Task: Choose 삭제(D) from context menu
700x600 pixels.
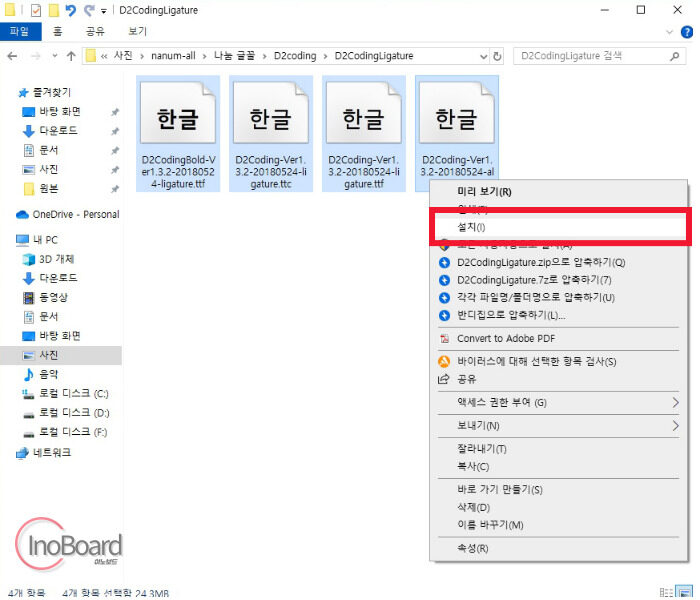Action: (558, 508)
